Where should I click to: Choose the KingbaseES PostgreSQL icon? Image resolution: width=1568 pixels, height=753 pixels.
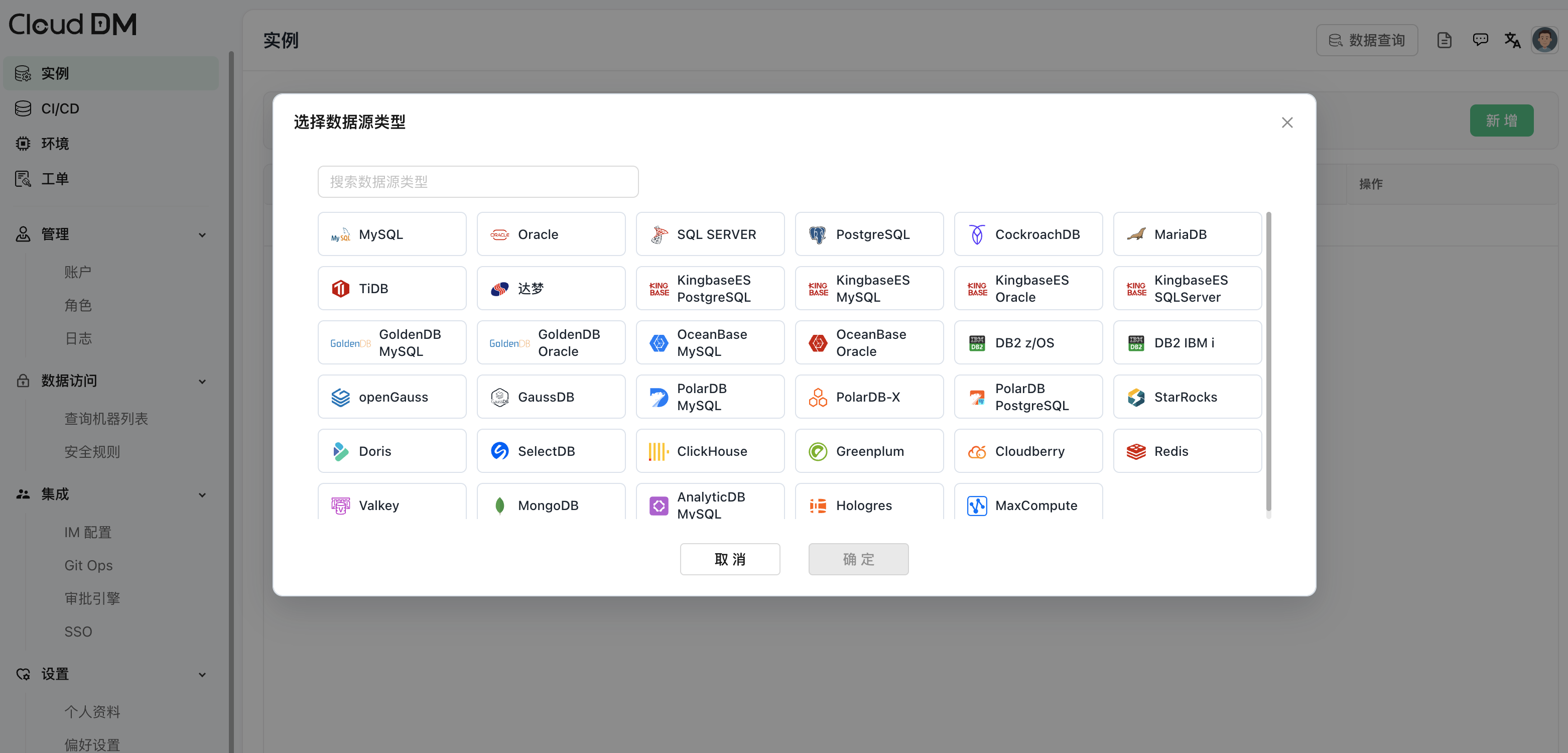pos(659,289)
